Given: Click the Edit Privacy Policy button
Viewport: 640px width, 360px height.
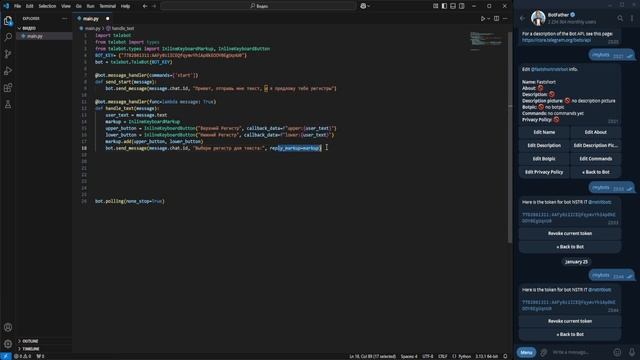Looking at the screenshot, I should (544, 172).
